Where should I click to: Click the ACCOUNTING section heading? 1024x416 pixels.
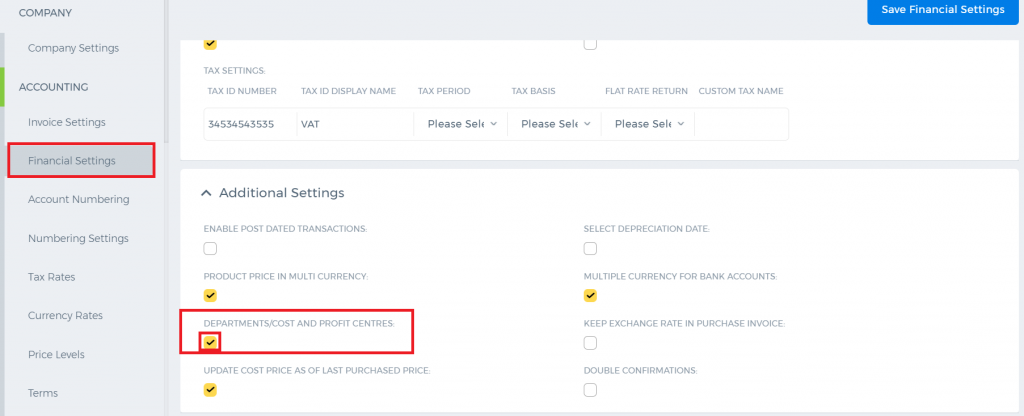click(54, 87)
